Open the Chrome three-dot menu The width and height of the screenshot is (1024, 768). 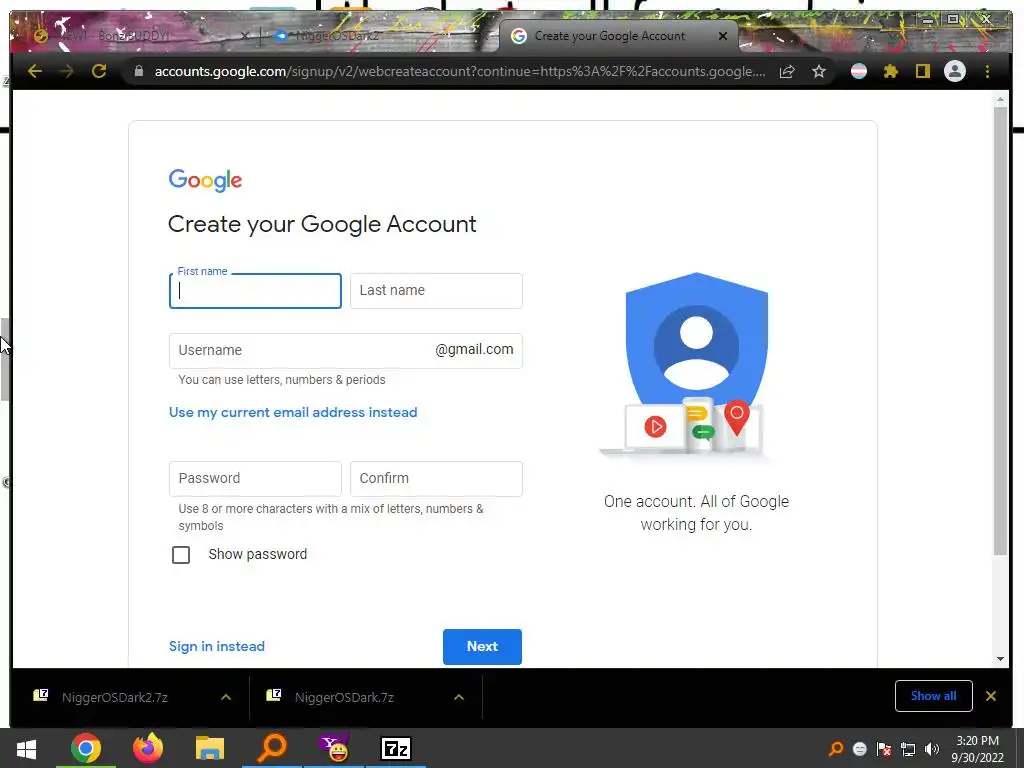tap(987, 71)
